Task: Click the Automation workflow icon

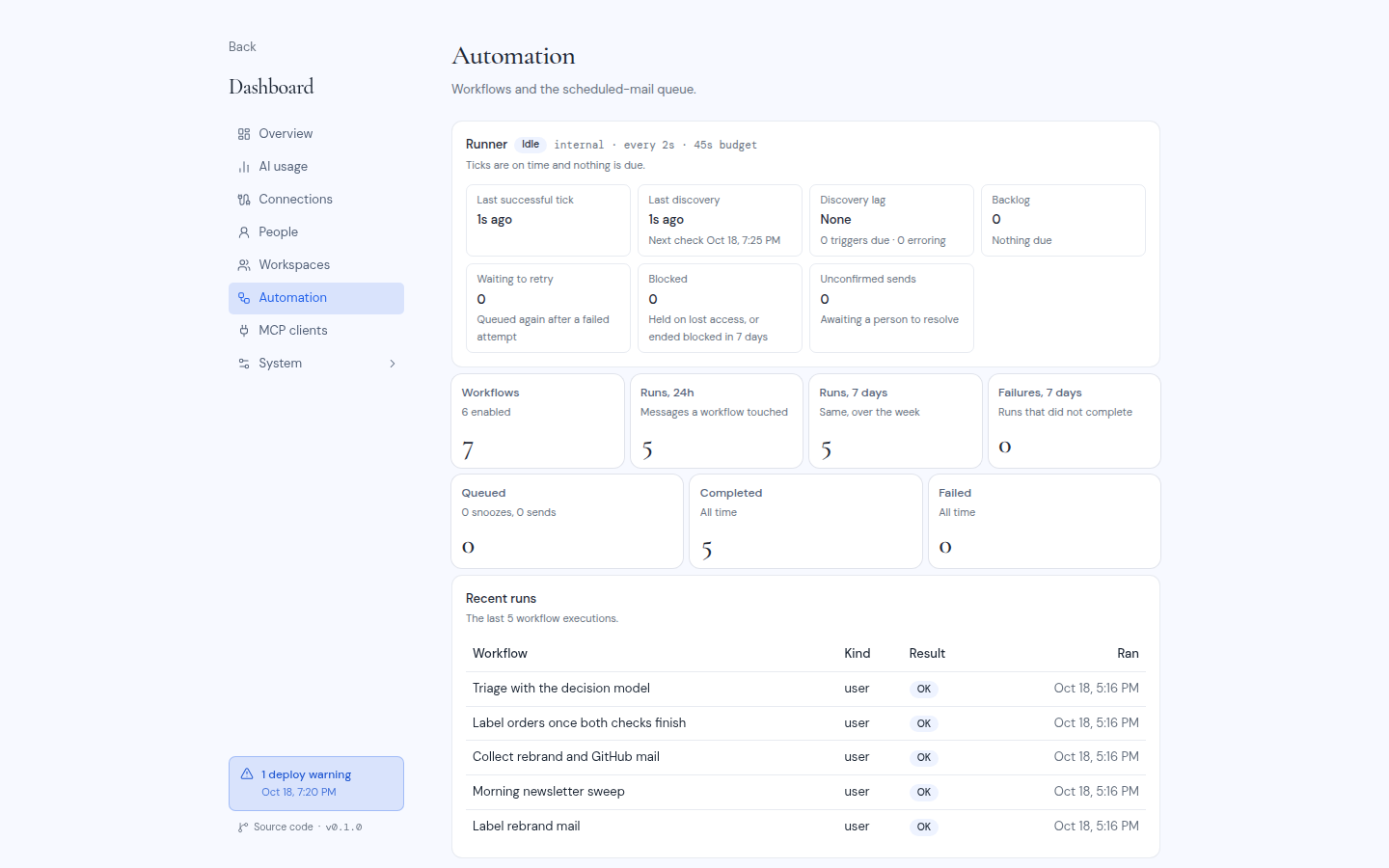Action: pyautogui.click(x=244, y=298)
